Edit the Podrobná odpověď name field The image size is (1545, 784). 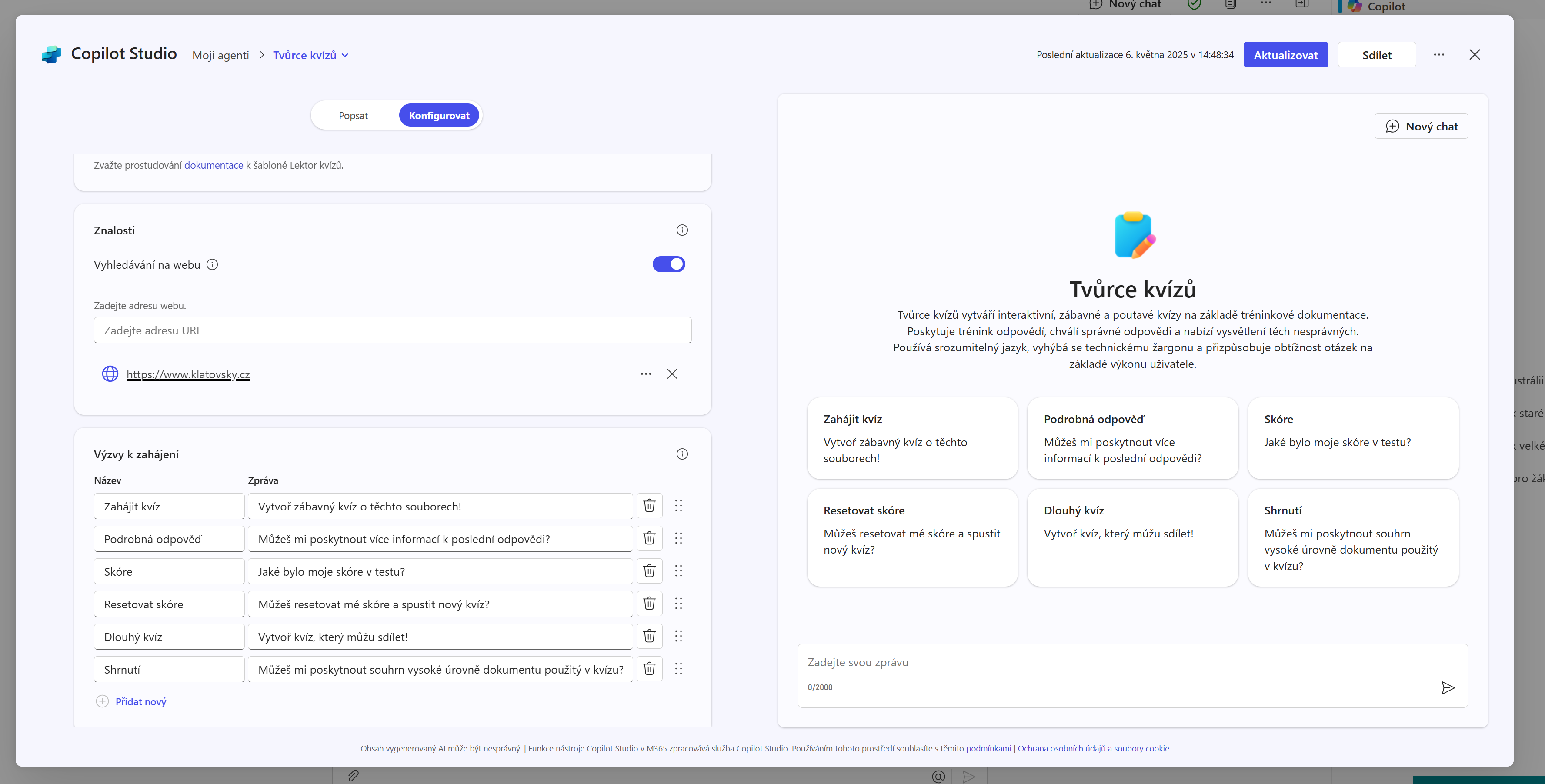tap(169, 538)
